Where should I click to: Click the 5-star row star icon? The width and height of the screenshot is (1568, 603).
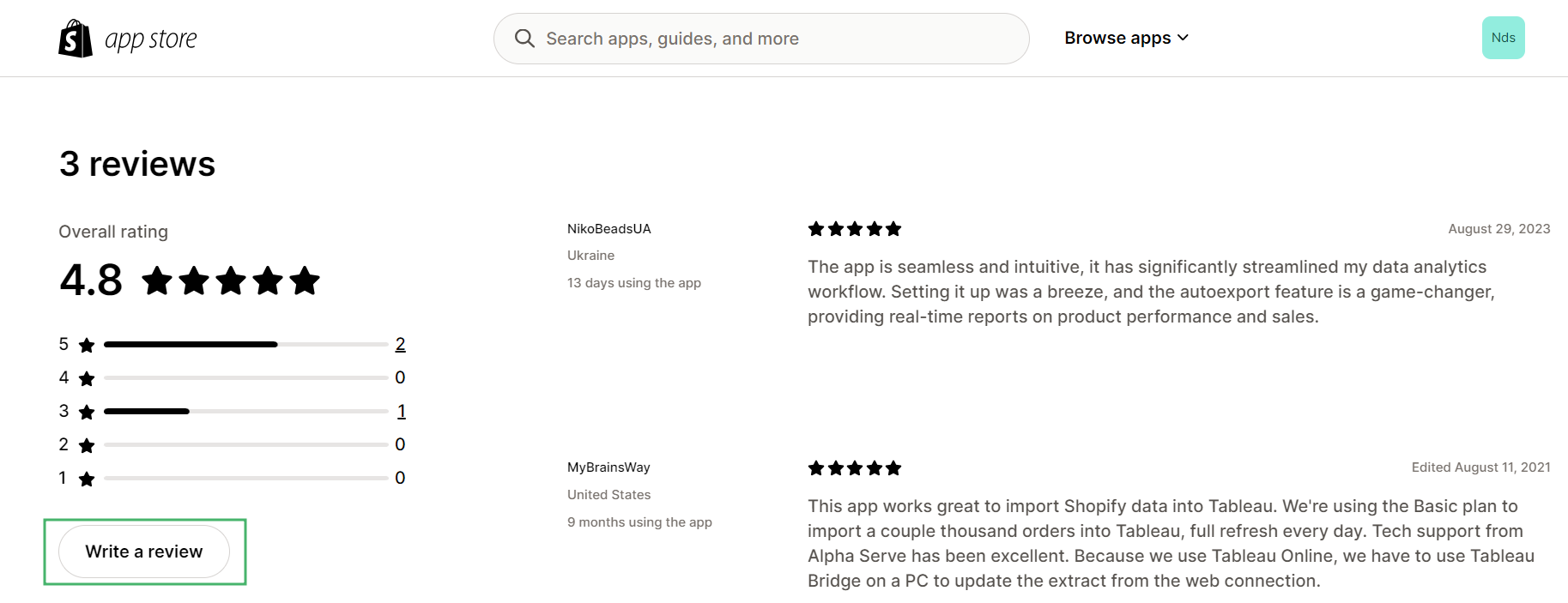click(87, 345)
